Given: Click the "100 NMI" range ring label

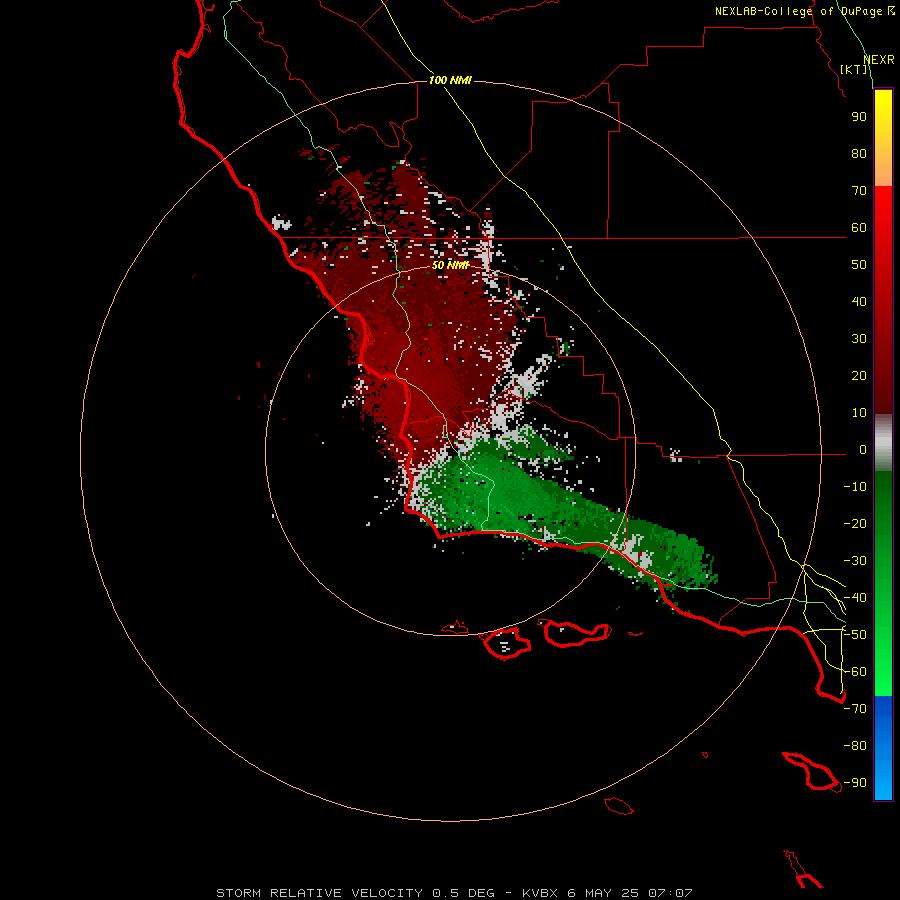Looking at the screenshot, I should (450, 80).
